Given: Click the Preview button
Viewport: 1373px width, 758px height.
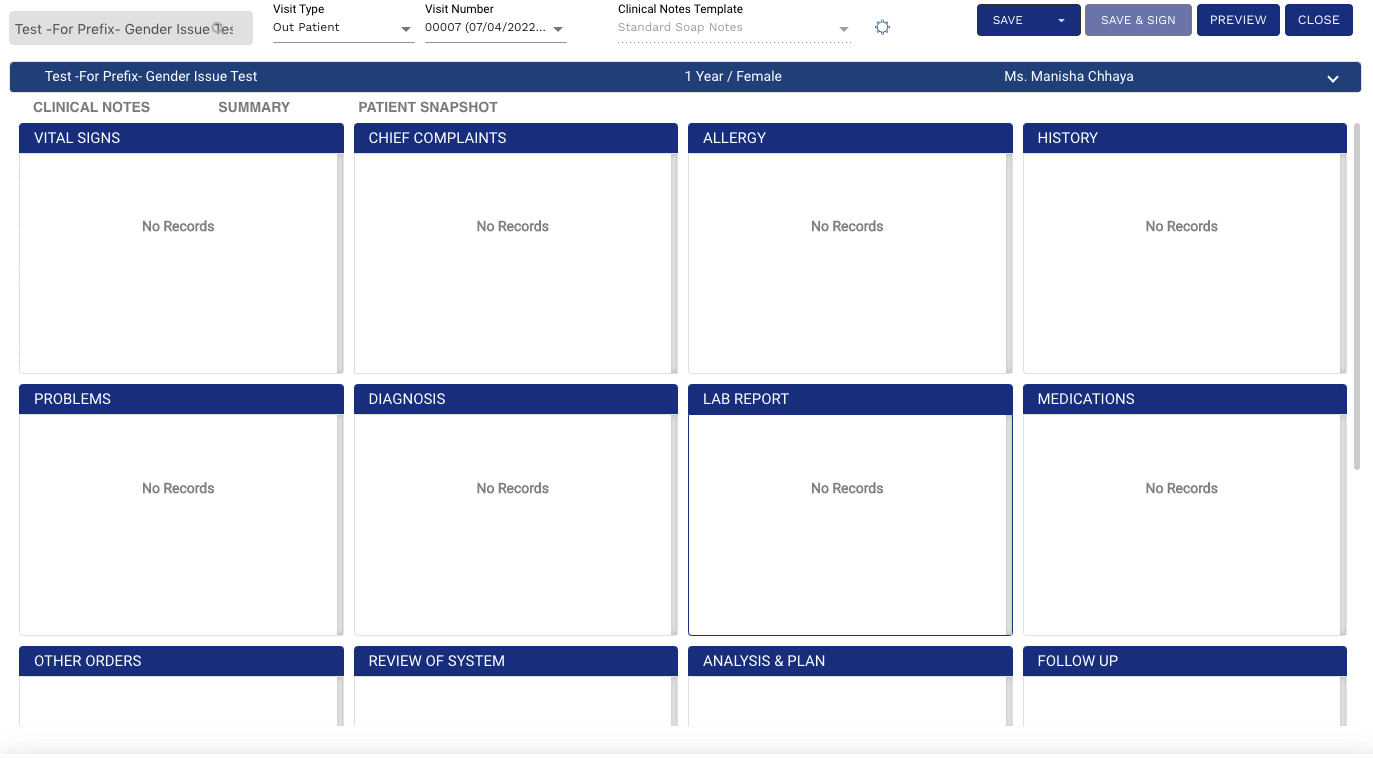Looking at the screenshot, I should pos(1238,20).
